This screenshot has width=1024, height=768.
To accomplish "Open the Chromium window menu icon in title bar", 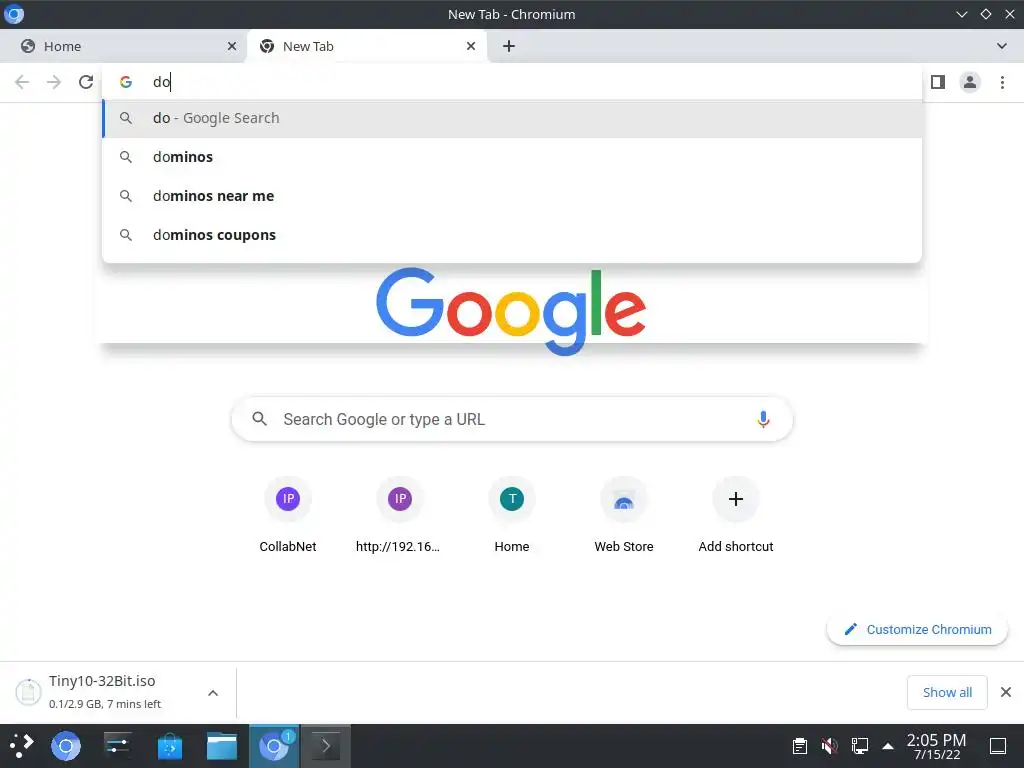I will pyautogui.click(x=14, y=14).
